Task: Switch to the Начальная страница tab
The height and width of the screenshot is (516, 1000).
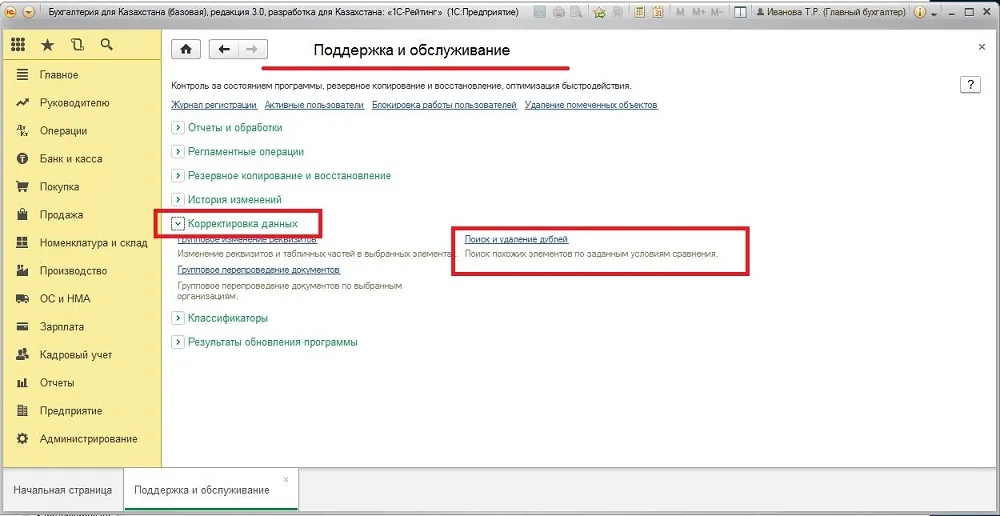Action: 62,490
